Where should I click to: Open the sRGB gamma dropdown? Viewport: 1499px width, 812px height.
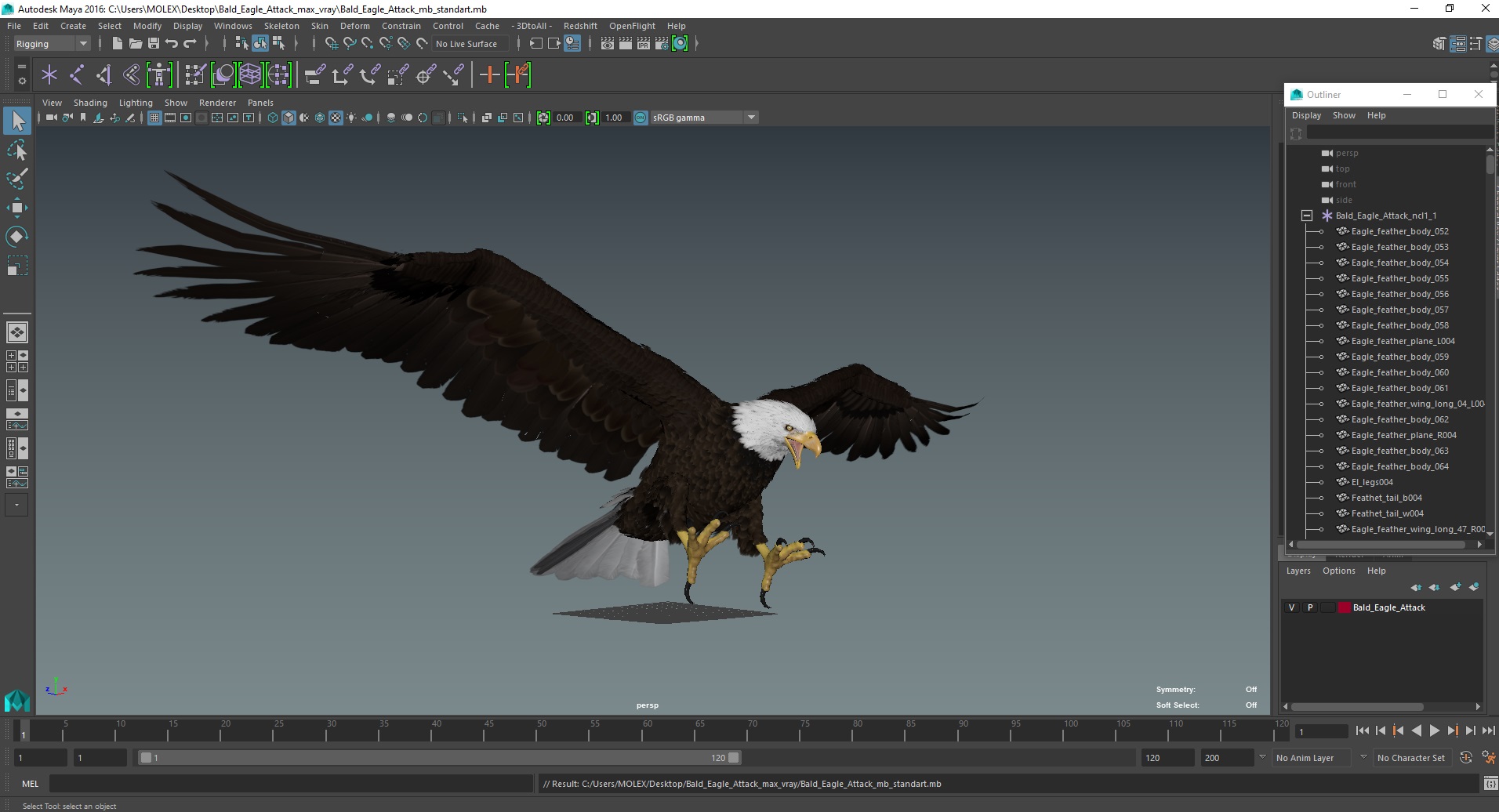pyautogui.click(x=704, y=118)
